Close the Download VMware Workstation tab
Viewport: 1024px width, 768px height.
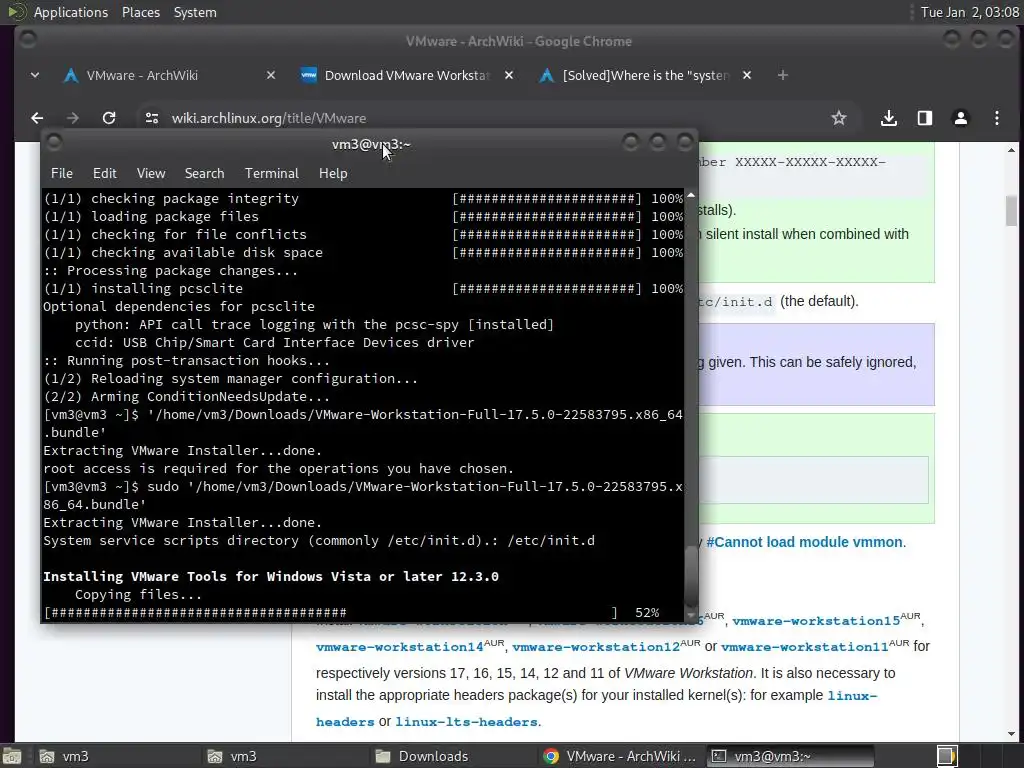click(509, 76)
